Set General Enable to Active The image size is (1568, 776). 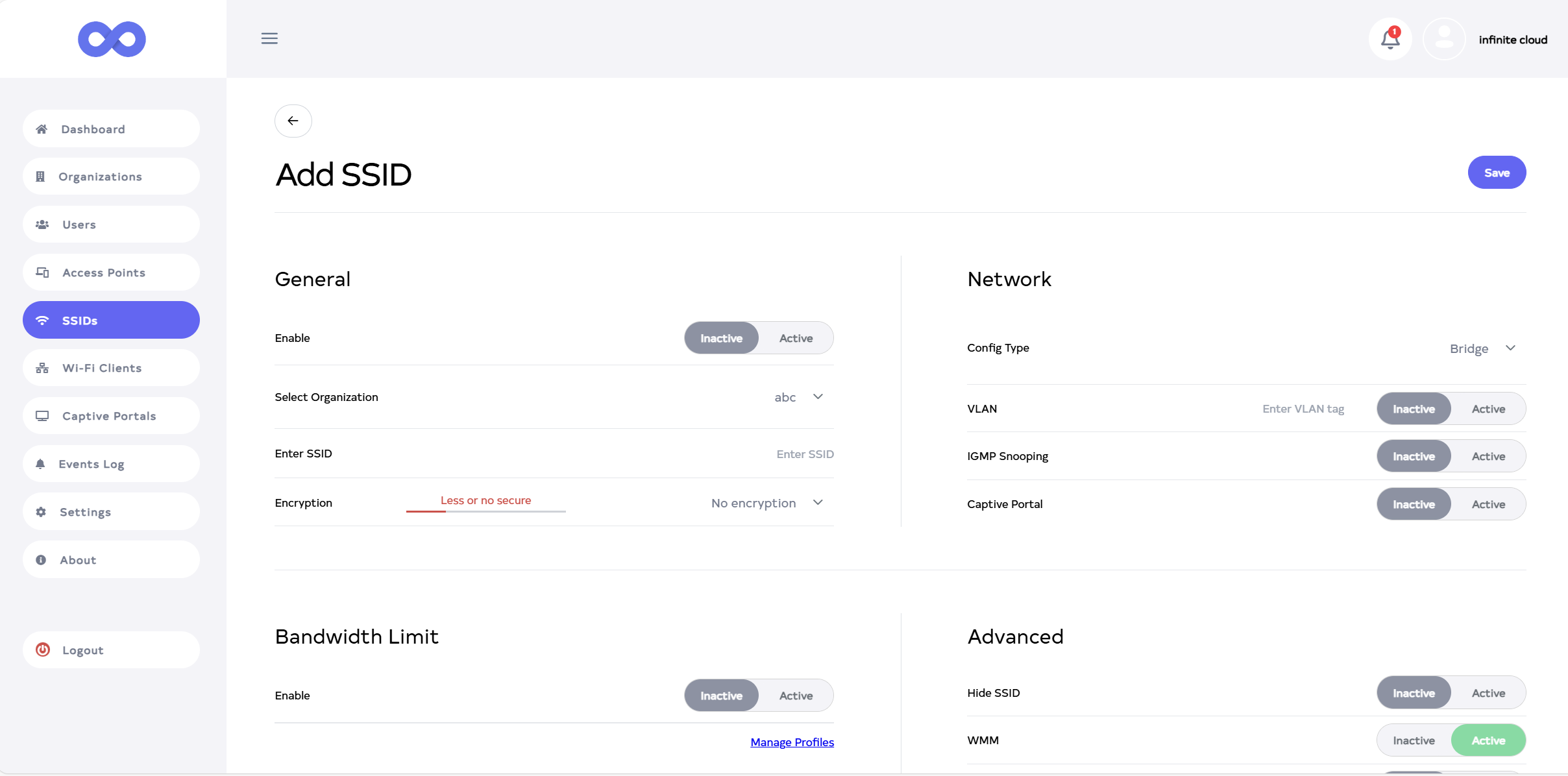click(796, 338)
